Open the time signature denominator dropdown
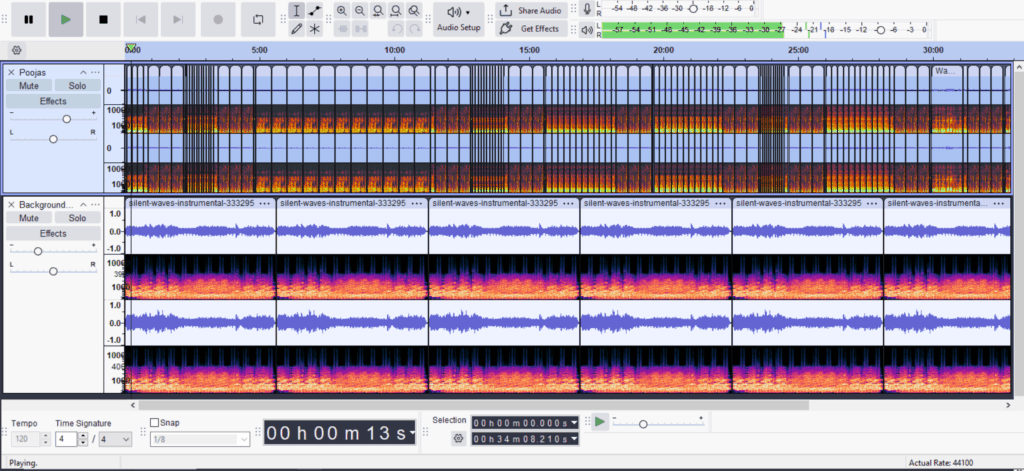 pyautogui.click(x=113, y=439)
